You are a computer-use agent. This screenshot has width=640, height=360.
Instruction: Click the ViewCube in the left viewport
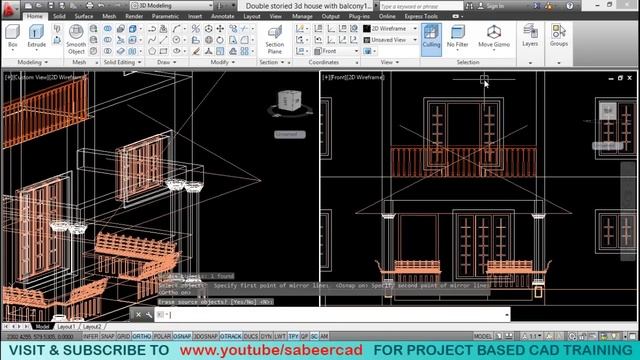pos(289,101)
